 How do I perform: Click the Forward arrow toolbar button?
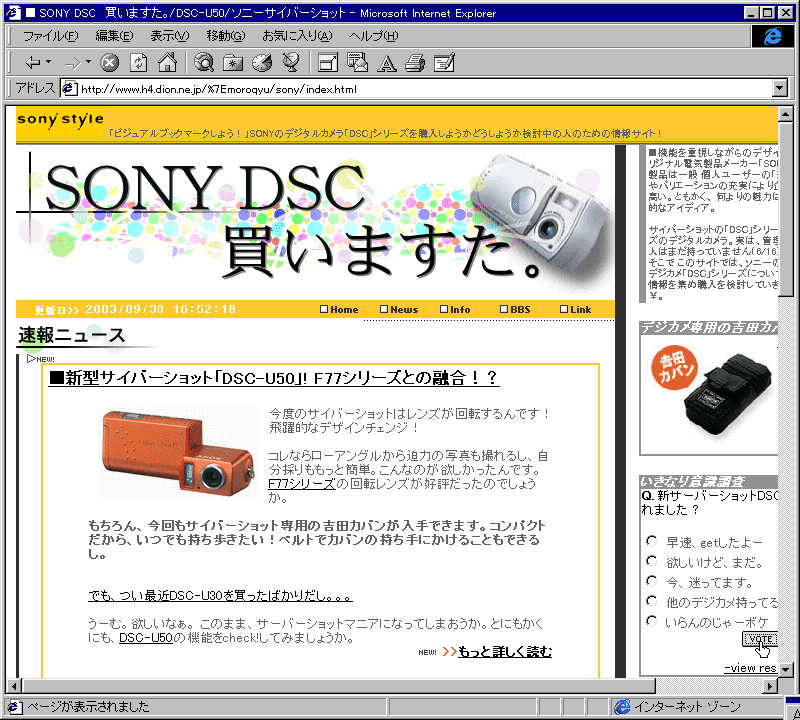pos(72,63)
